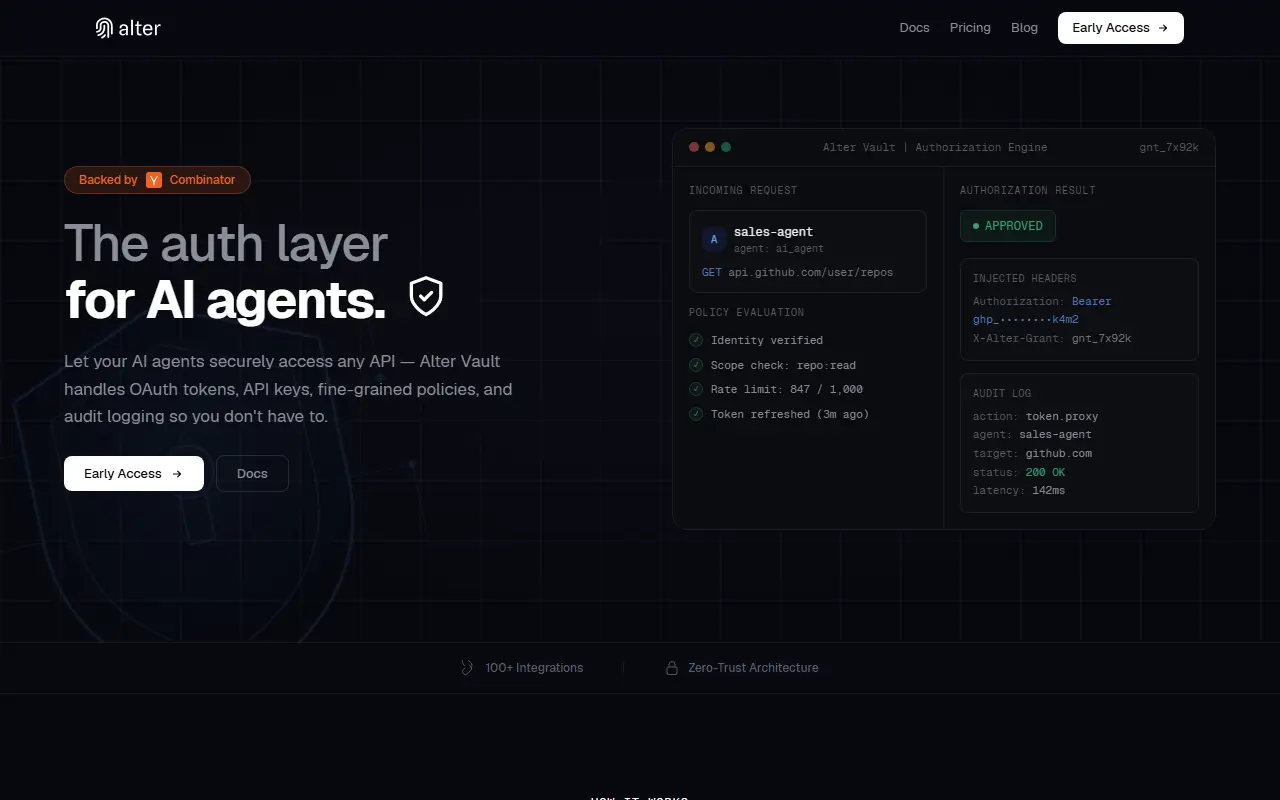Click the 'X-Alter-Grant: gnt_7x92k' header line
The image size is (1280, 800).
pos(1052,338)
